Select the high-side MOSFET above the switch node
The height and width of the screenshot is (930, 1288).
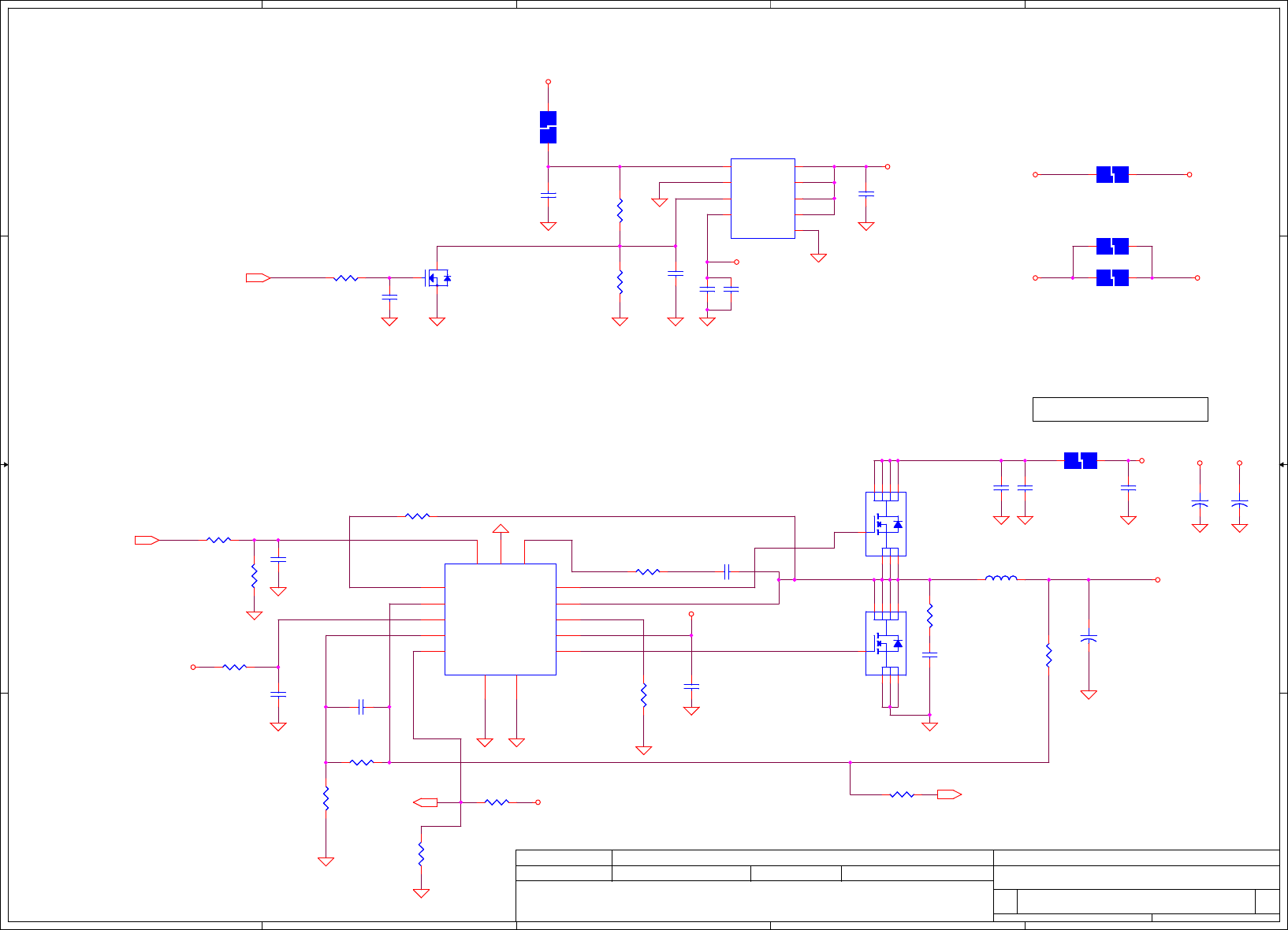click(886, 524)
